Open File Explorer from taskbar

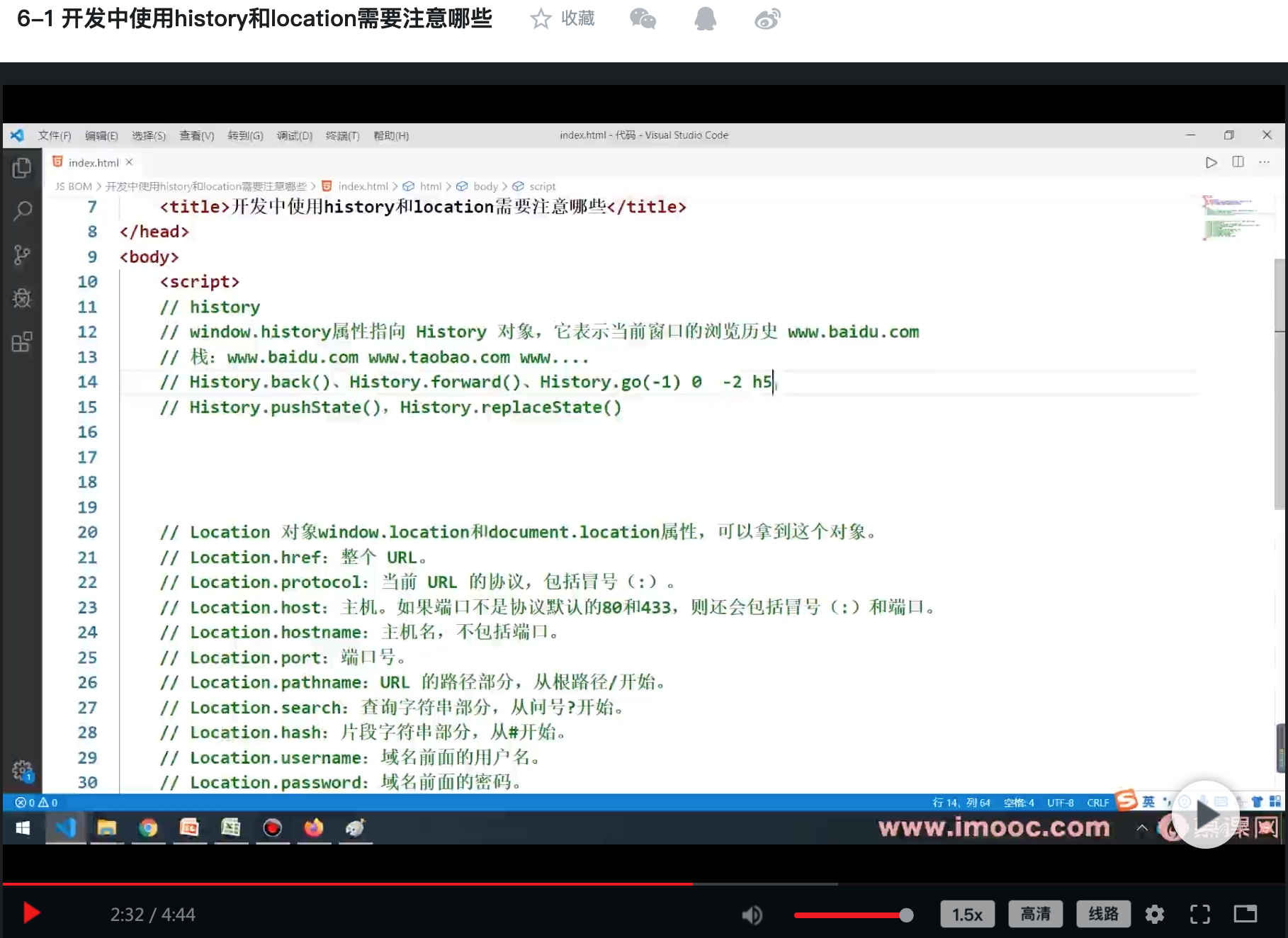coord(106,827)
